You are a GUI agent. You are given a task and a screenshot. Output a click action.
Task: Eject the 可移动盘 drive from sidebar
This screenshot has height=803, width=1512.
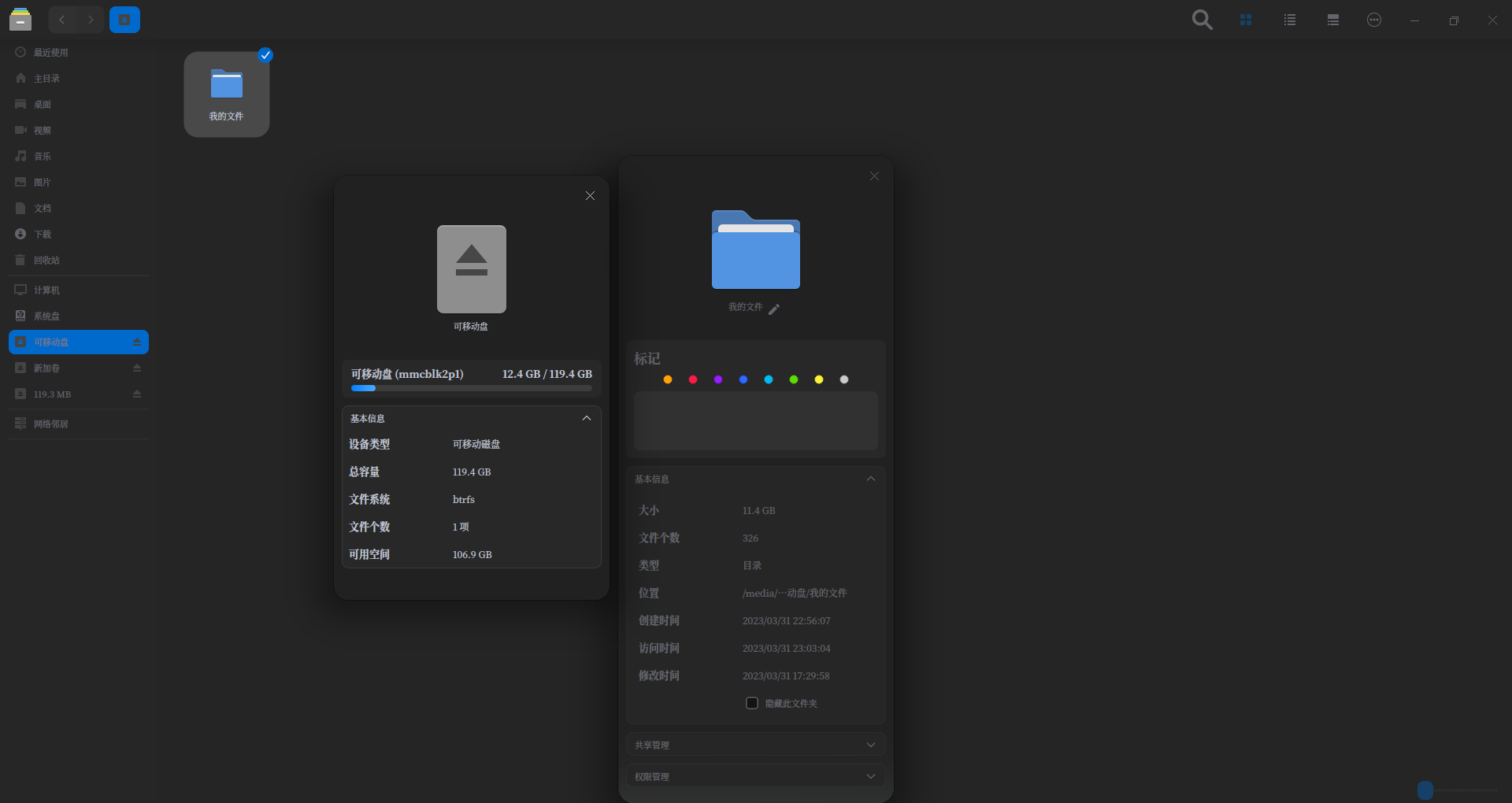click(136, 342)
